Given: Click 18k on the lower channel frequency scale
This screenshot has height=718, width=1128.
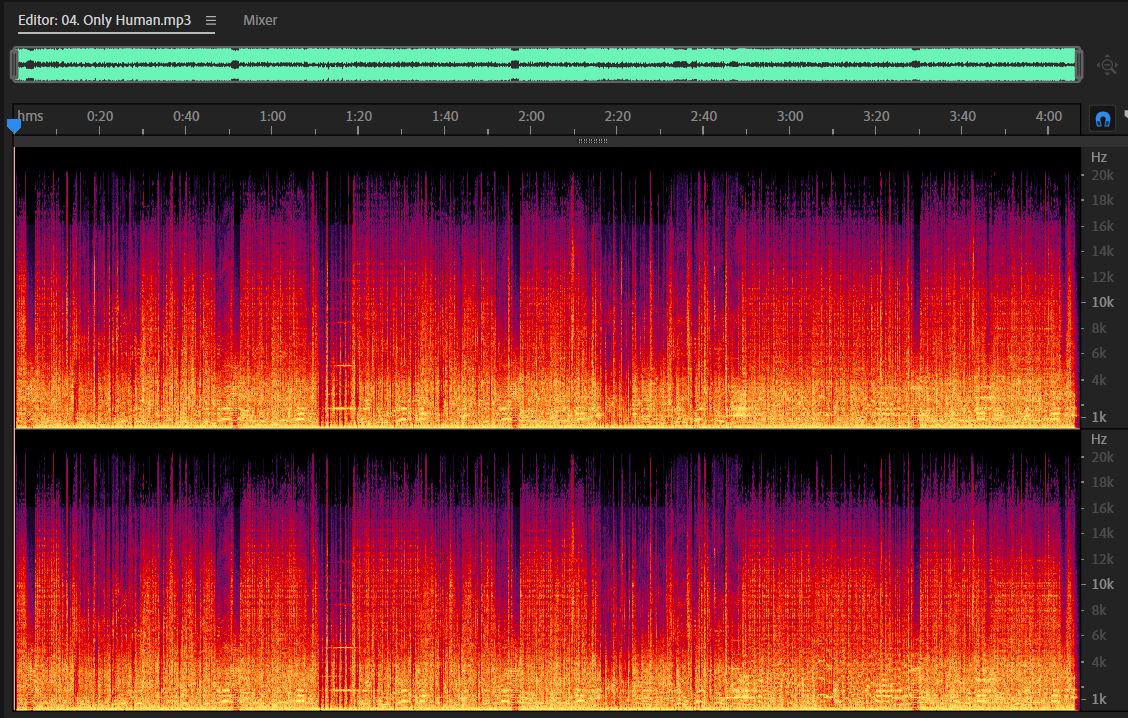Looking at the screenshot, I should [1102, 482].
